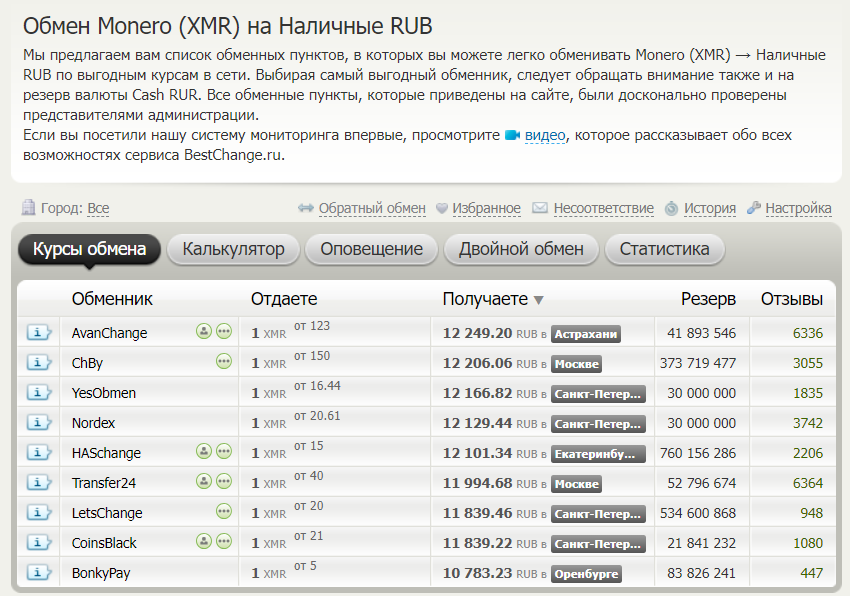850x596 pixels.
Task: Open the Nordex exchanger
Action: tap(93, 423)
